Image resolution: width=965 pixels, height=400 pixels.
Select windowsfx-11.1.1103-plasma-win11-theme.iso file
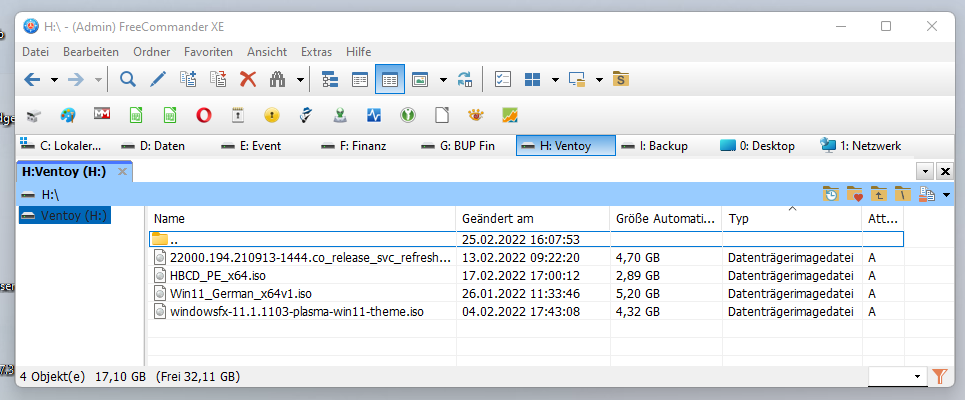tap(297, 312)
